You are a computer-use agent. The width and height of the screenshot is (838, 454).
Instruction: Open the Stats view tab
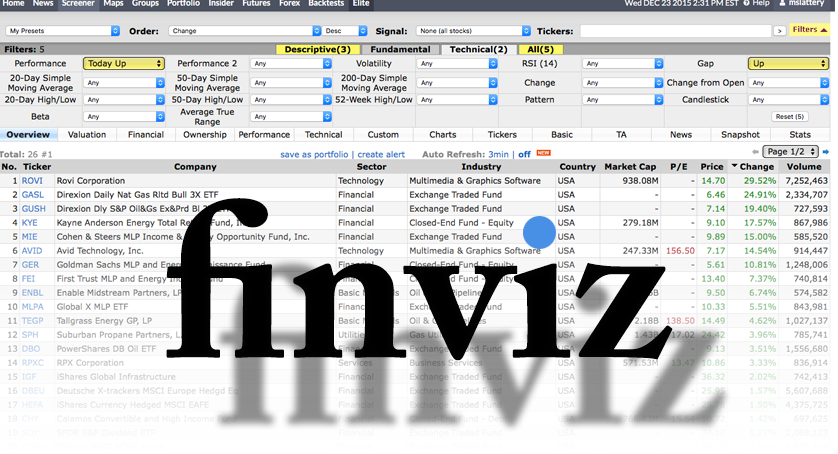[x=800, y=135]
